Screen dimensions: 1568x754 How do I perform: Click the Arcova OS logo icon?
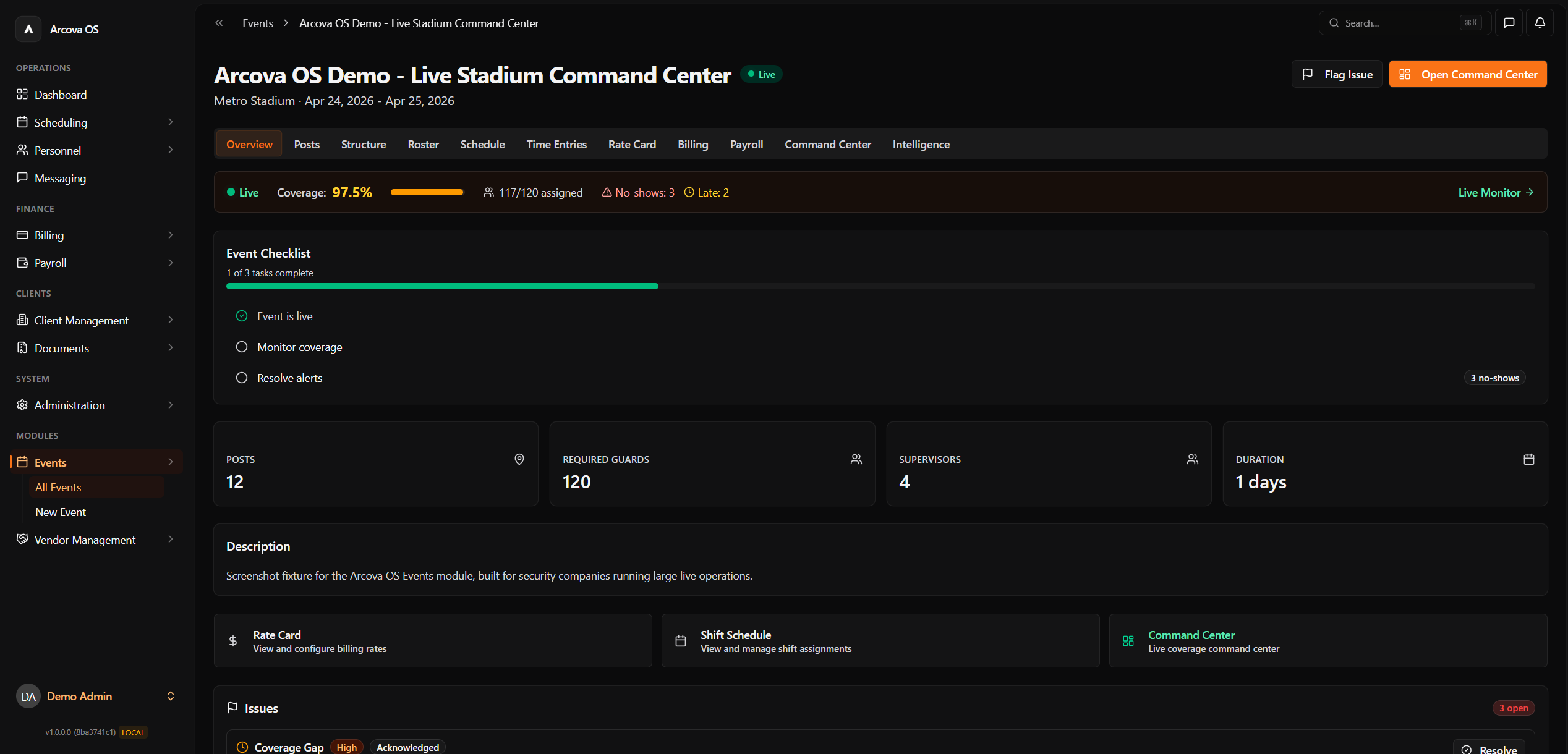coord(28,29)
